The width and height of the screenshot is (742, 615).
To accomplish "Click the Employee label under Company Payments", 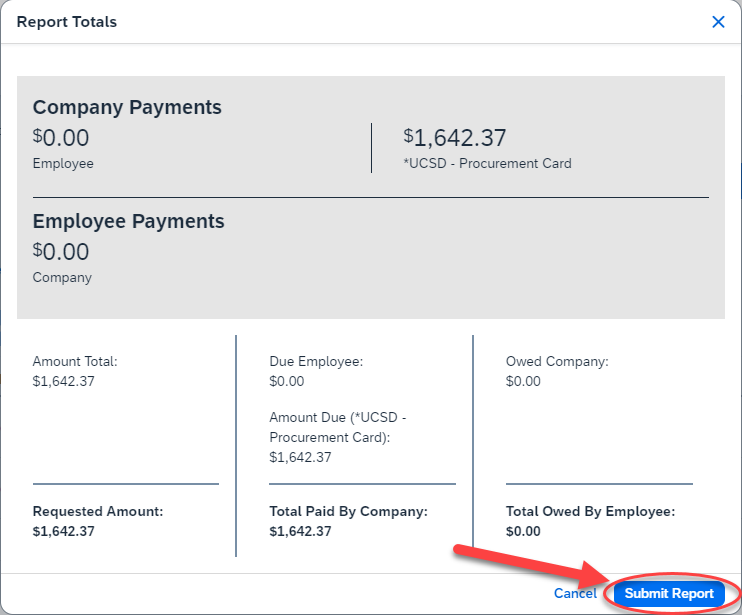I will pos(63,163).
